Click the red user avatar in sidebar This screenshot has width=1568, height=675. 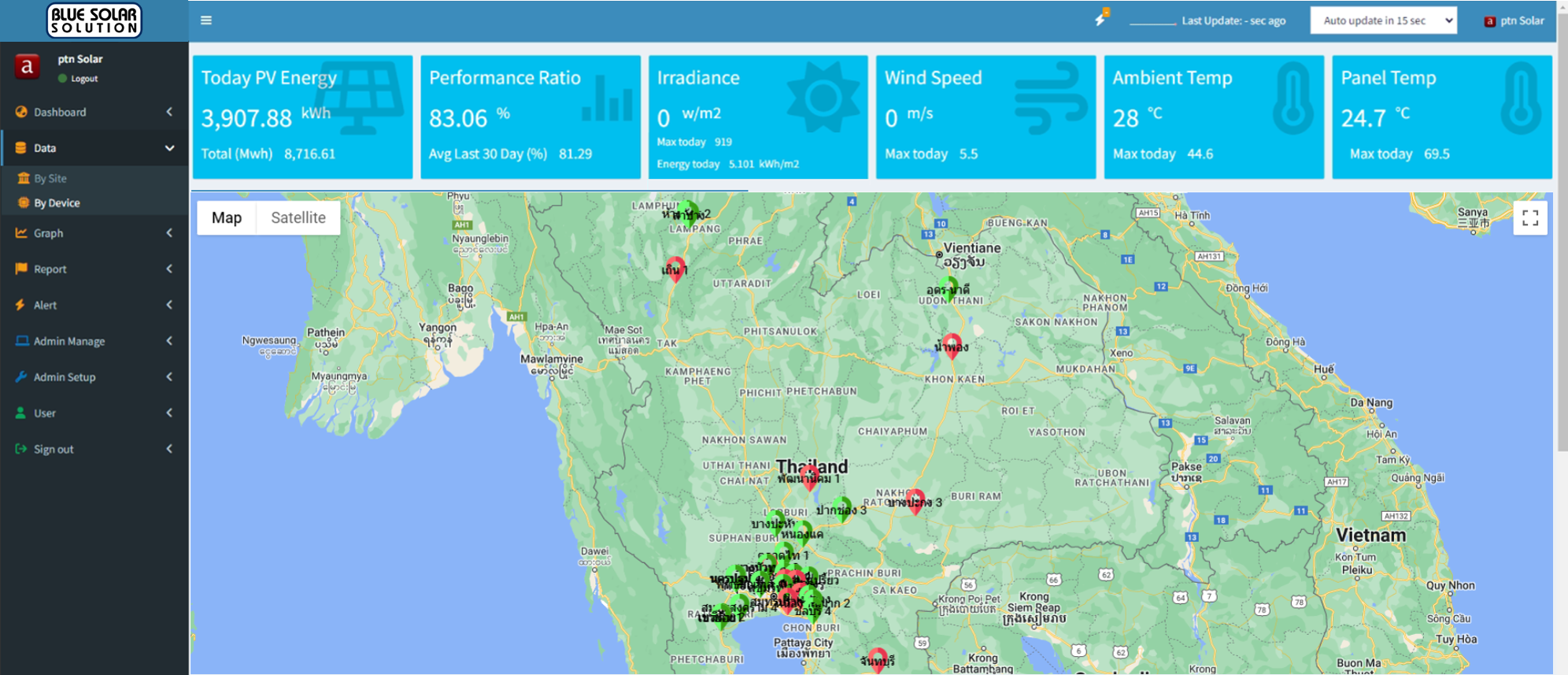28,67
